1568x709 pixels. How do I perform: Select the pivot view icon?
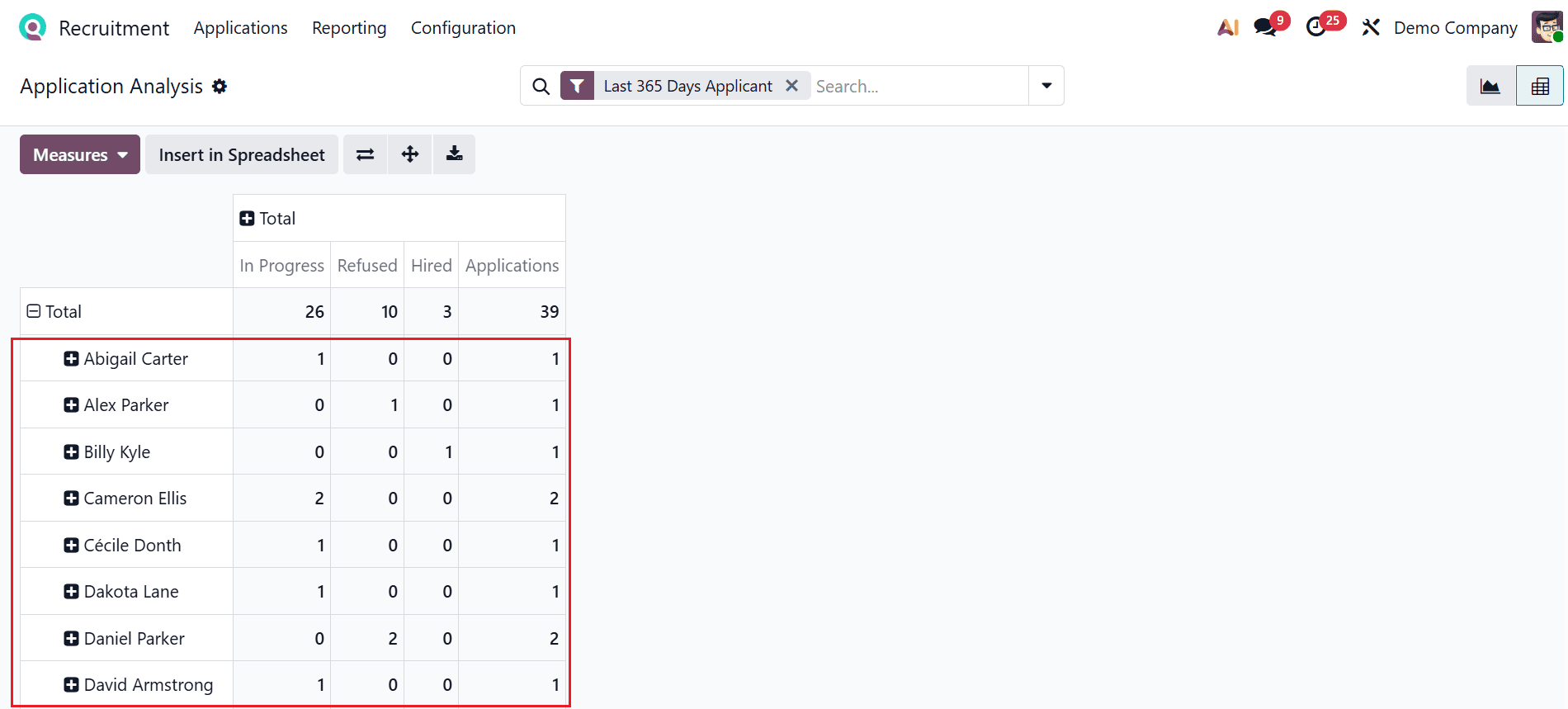(1540, 85)
